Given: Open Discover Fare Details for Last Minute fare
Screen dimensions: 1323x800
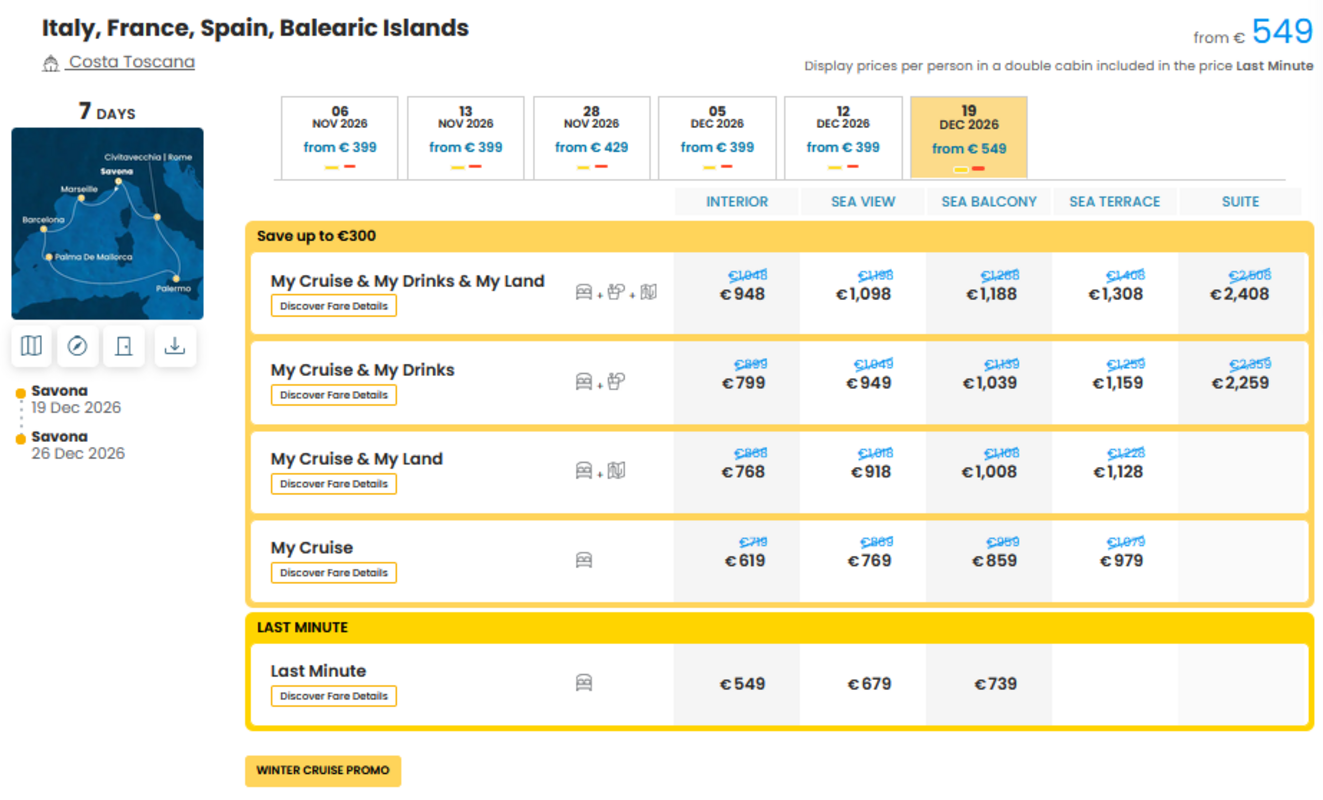Looking at the screenshot, I should (334, 696).
